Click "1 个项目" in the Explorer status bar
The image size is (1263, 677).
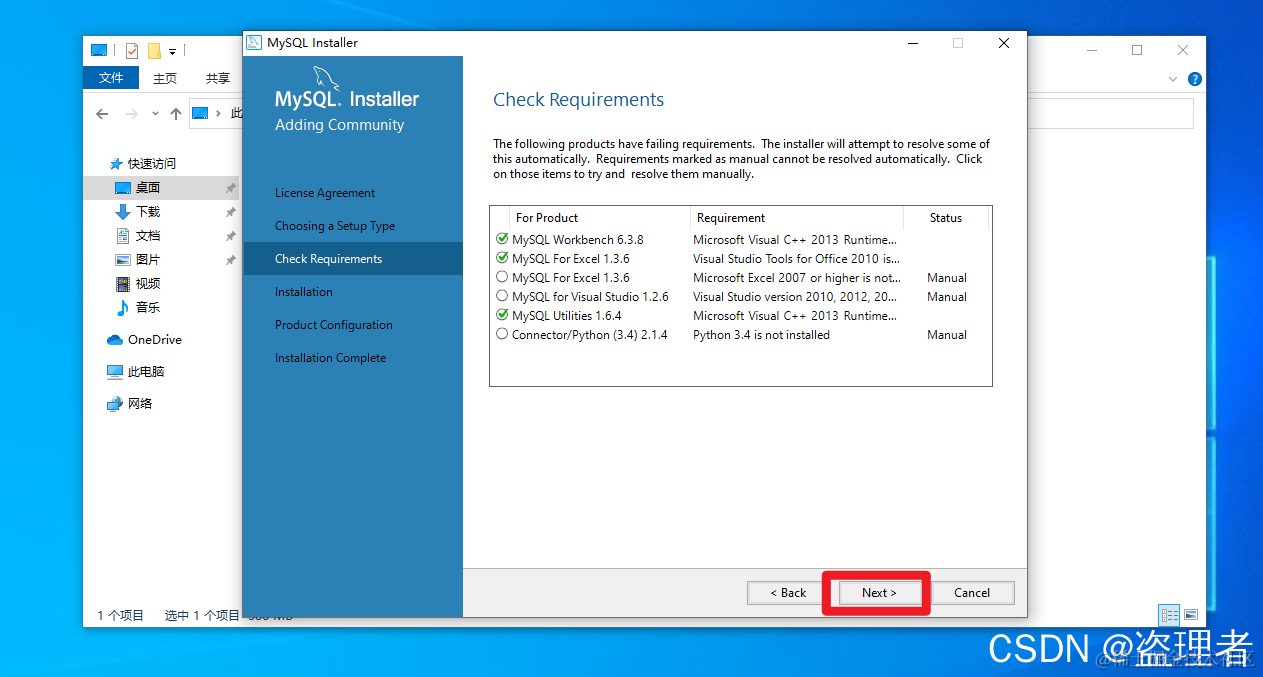point(120,616)
